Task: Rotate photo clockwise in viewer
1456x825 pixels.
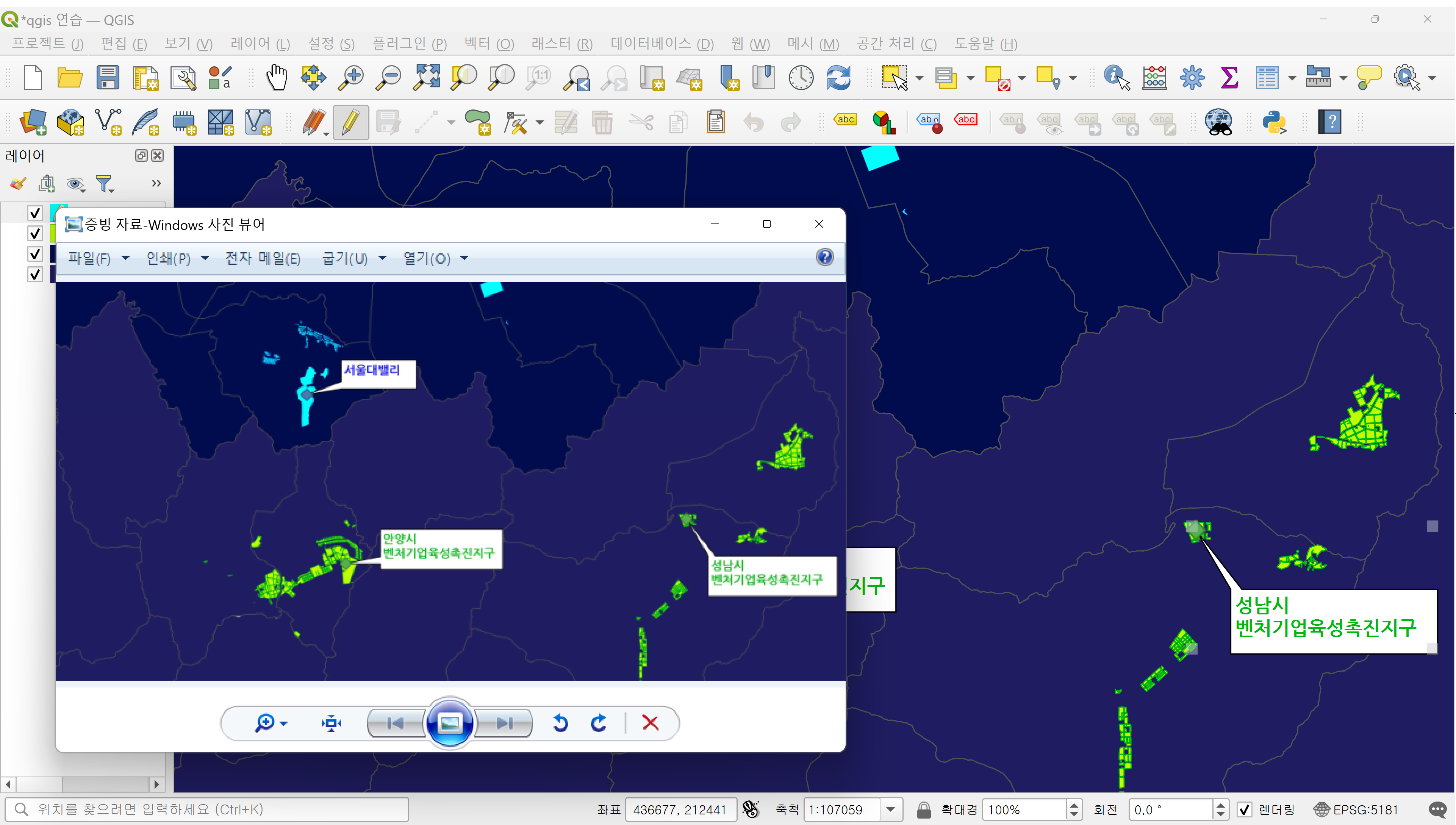Action: [599, 723]
